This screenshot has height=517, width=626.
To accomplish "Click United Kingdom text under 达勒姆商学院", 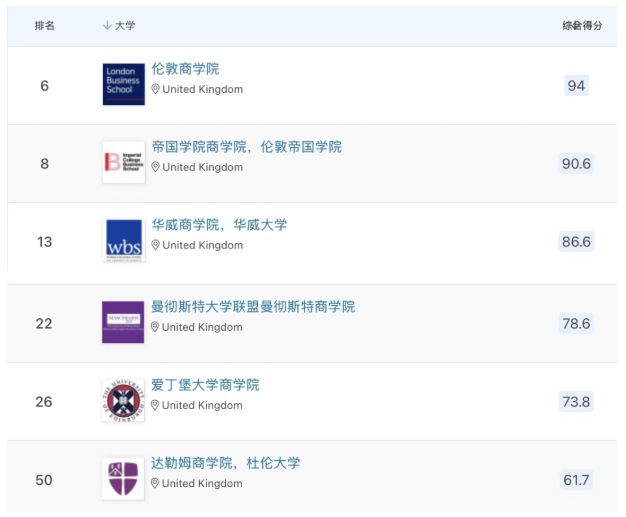I will pyautogui.click(x=202, y=483).
